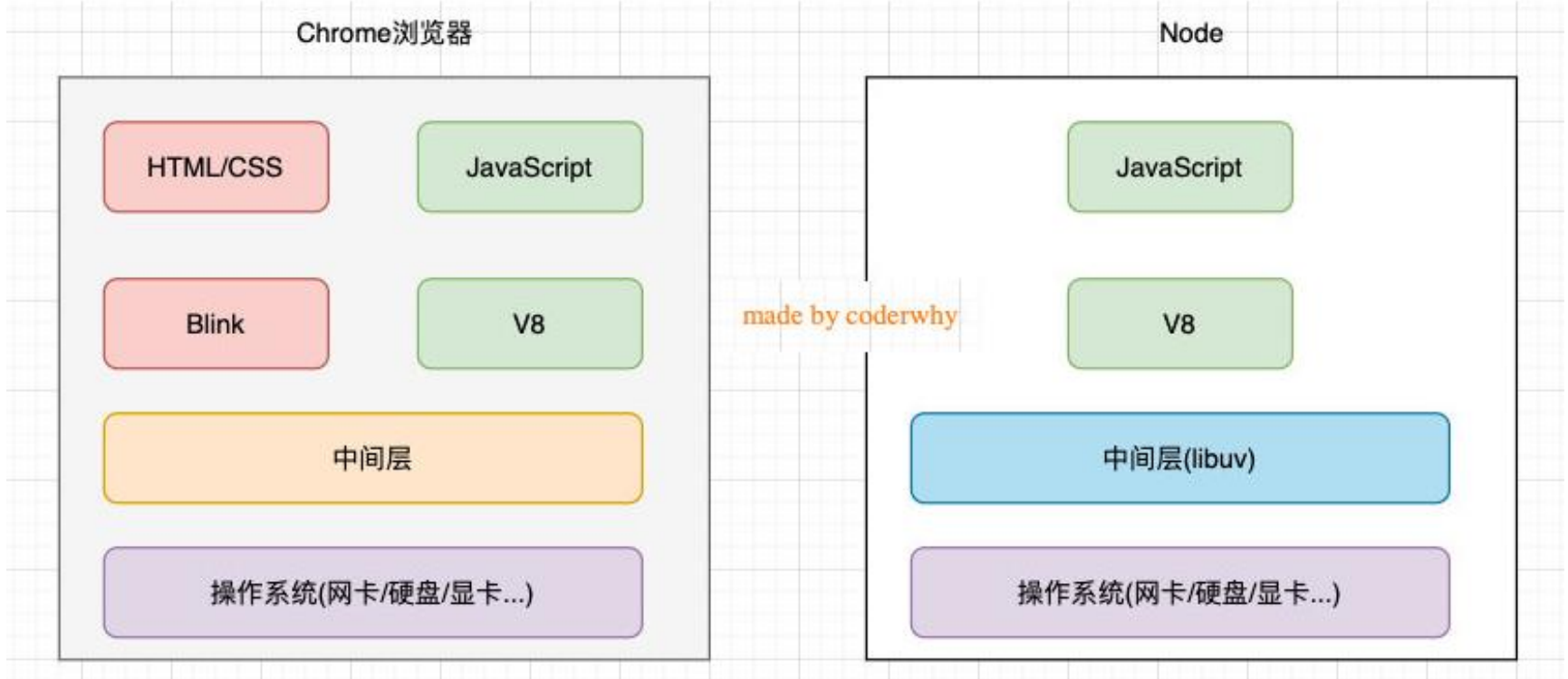1568x679 pixels.
Task: Click the V8 box in Chrome diagram
Action: pyautogui.click(x=530, y=323)
